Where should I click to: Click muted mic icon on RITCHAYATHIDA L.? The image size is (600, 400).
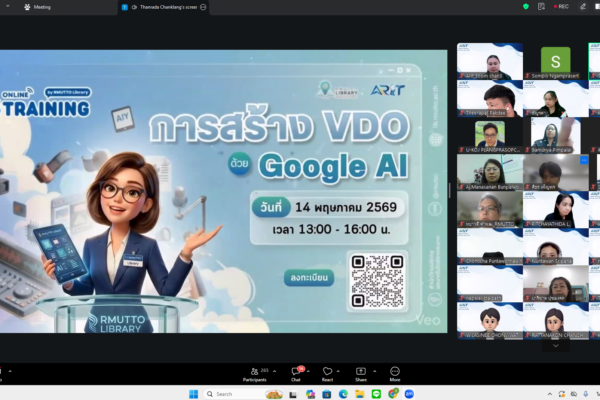click(x=528, y=224)
